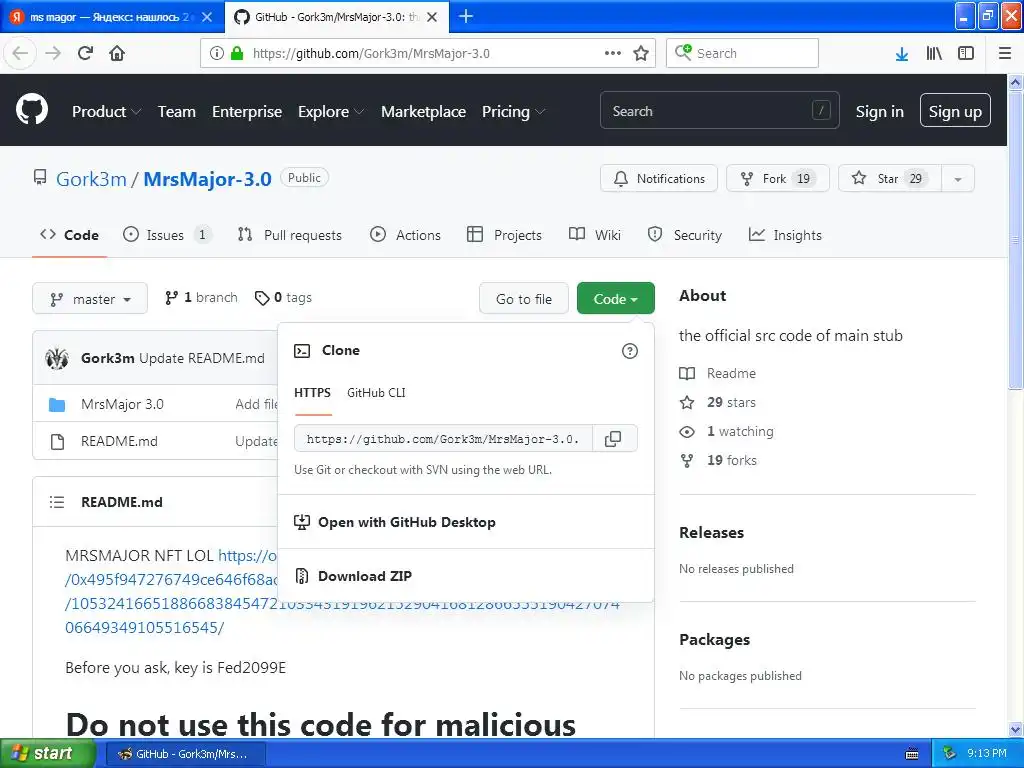Bookmark this page with the star icon
This screenshot has height=768, width=1024.
[x=641, y=53]
